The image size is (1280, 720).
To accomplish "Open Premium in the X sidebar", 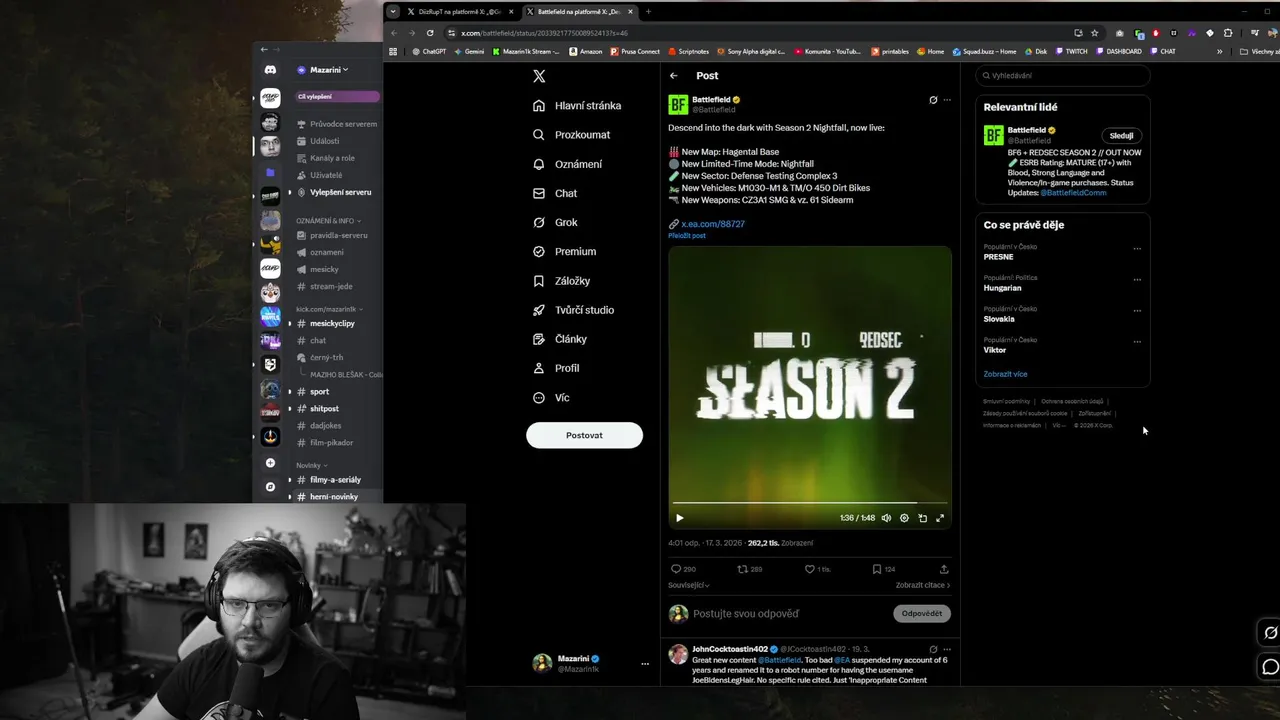I will pyautogui.click(x=564, y=251).
